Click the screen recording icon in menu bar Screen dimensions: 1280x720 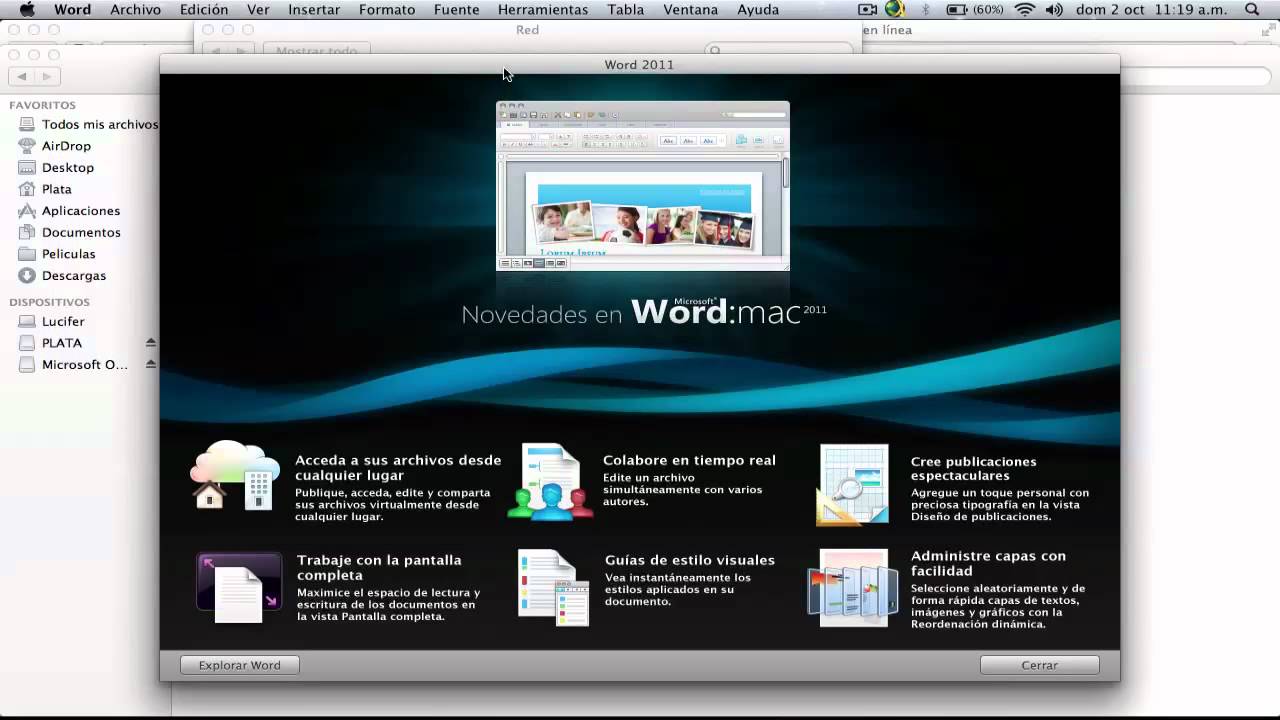tap(867, 9)
